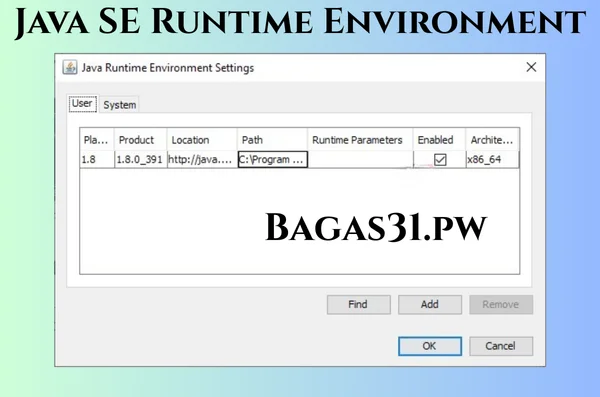Confirm with the OK button
600x397 pixels.
click(430, 346)
